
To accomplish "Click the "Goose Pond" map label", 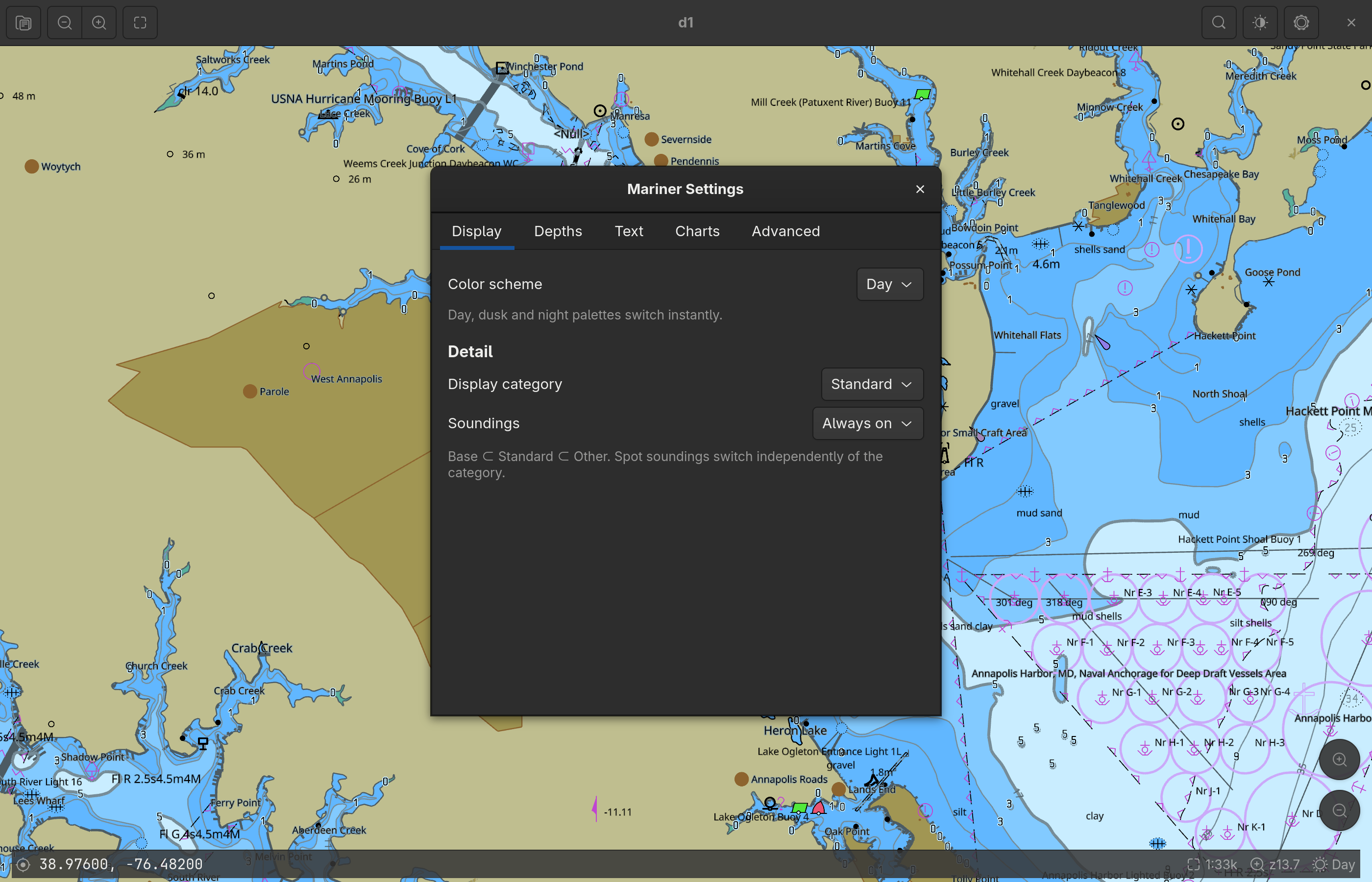I will [x=1273, y=272].
